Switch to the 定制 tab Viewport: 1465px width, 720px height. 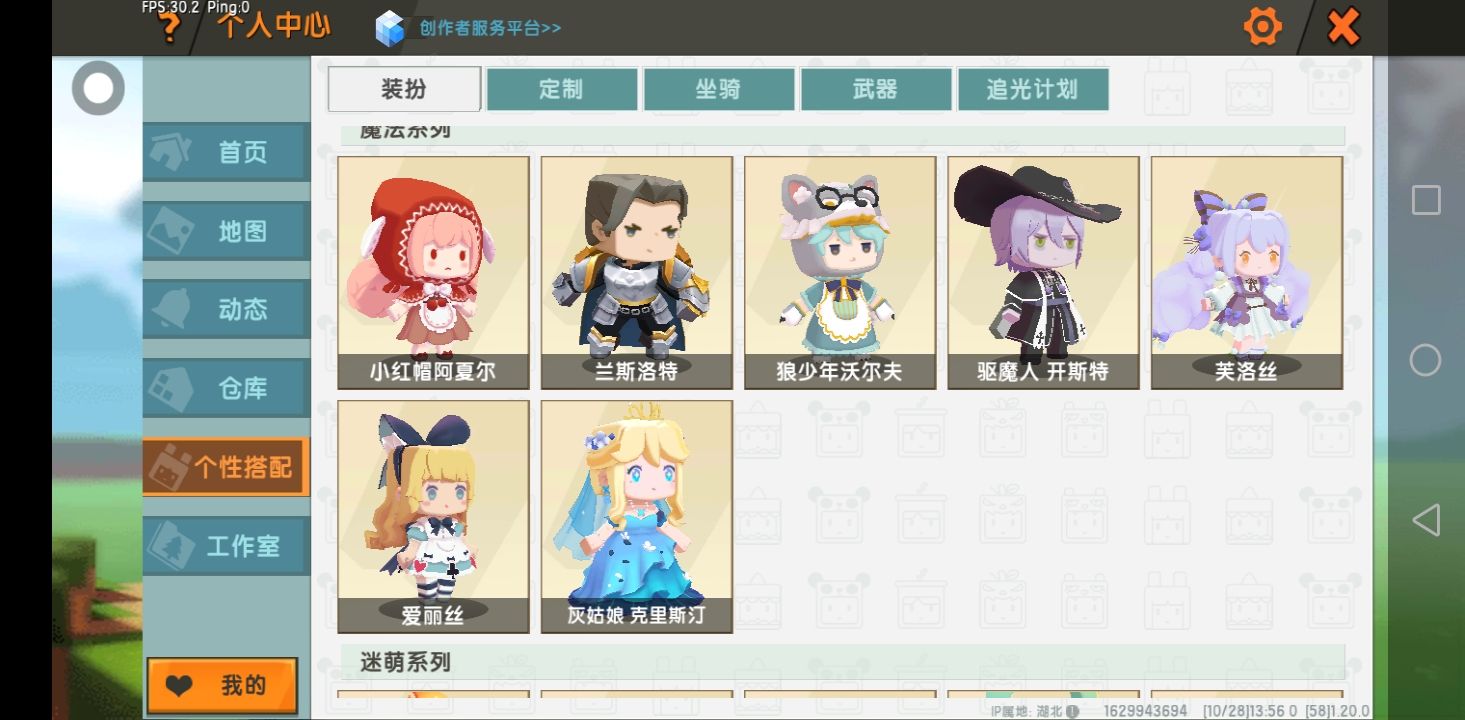tap(562, 89)
